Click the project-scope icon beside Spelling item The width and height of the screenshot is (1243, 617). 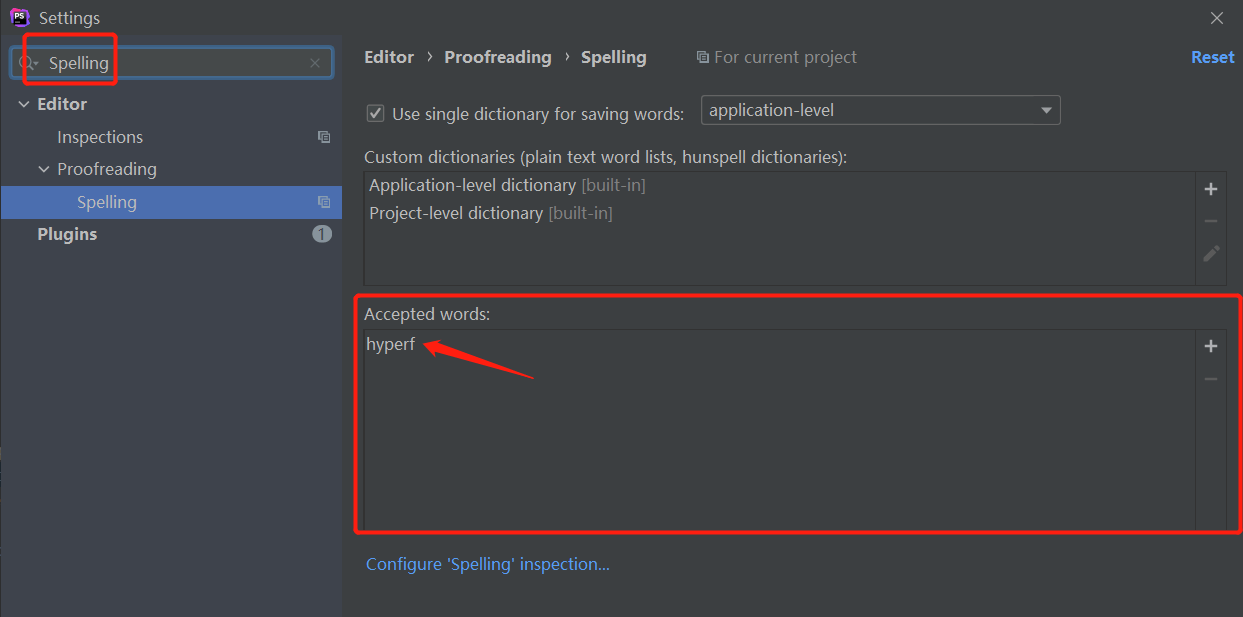[324, 202]
